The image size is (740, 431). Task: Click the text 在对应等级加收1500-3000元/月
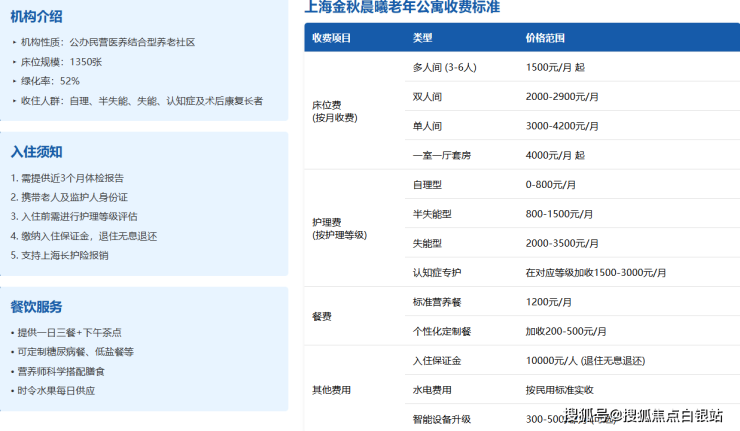(x=596, y=272)
